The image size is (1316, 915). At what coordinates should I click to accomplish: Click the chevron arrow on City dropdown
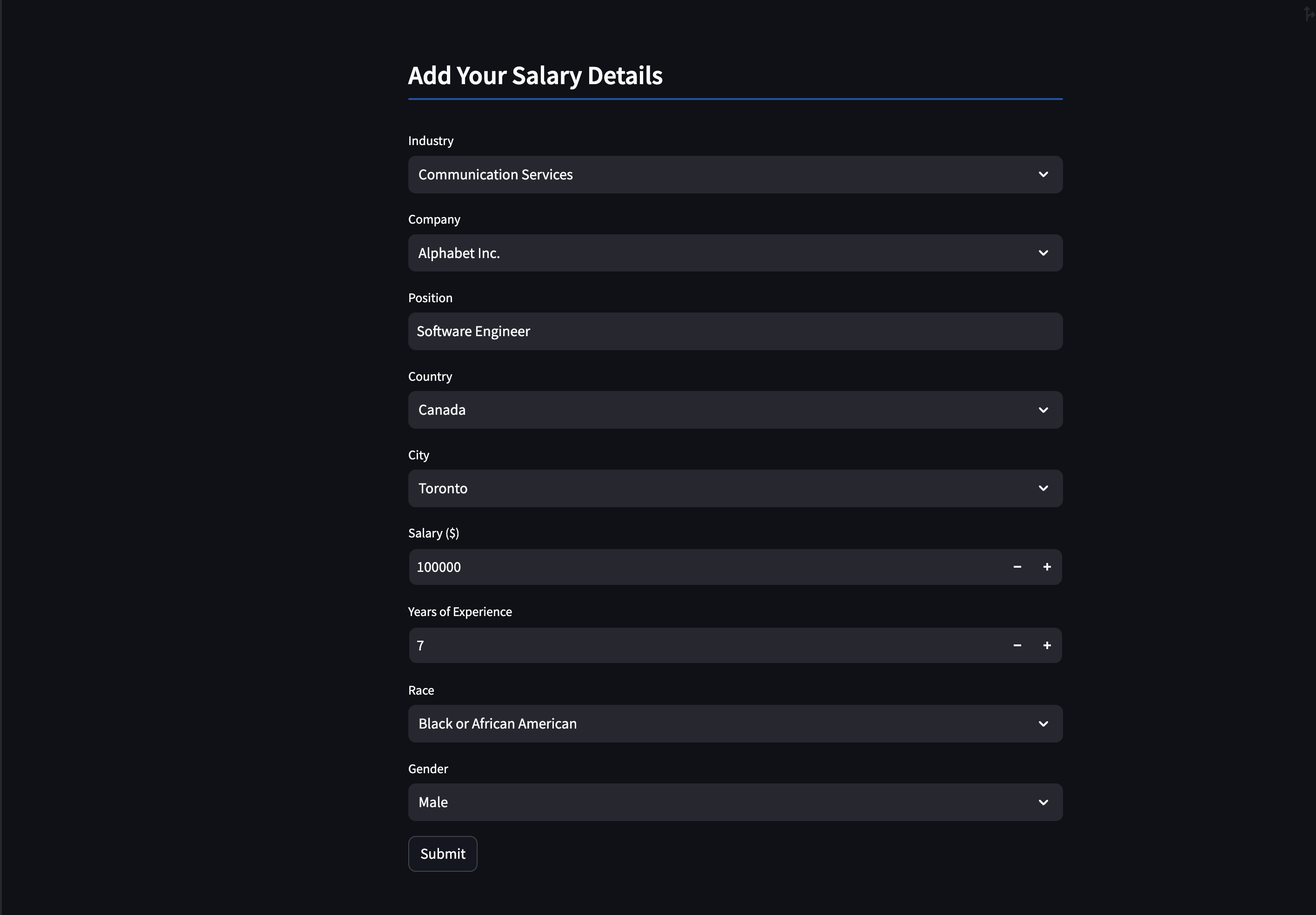click(1043, 489)
